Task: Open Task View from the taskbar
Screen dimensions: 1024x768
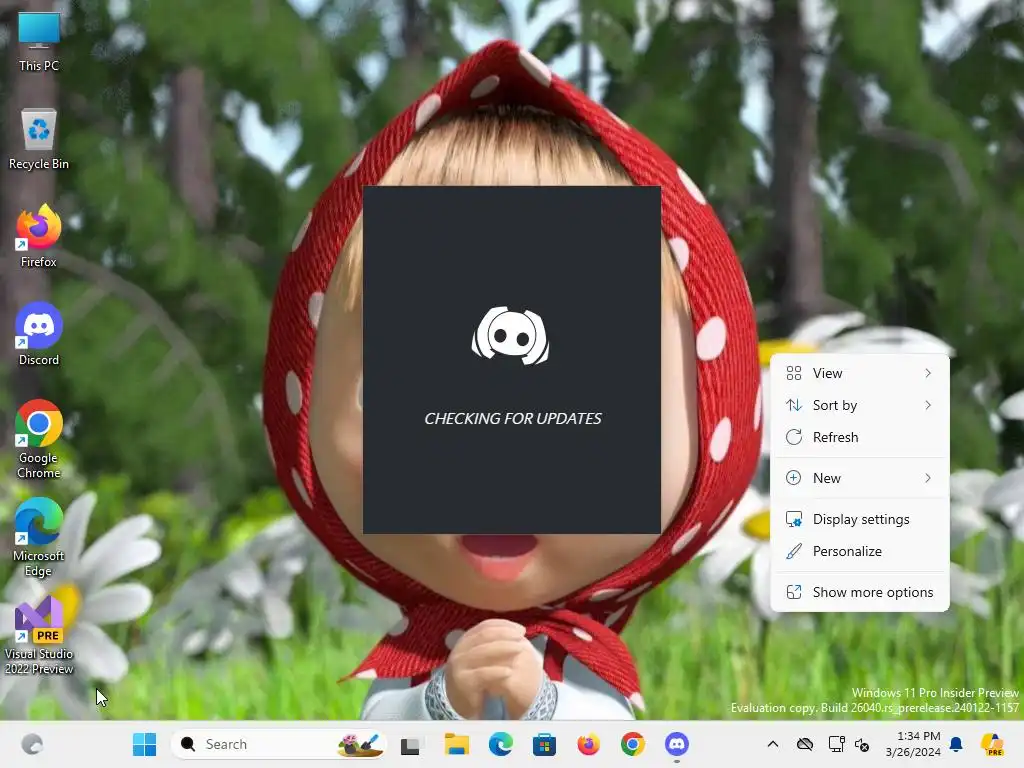Action: click(411, 744)
